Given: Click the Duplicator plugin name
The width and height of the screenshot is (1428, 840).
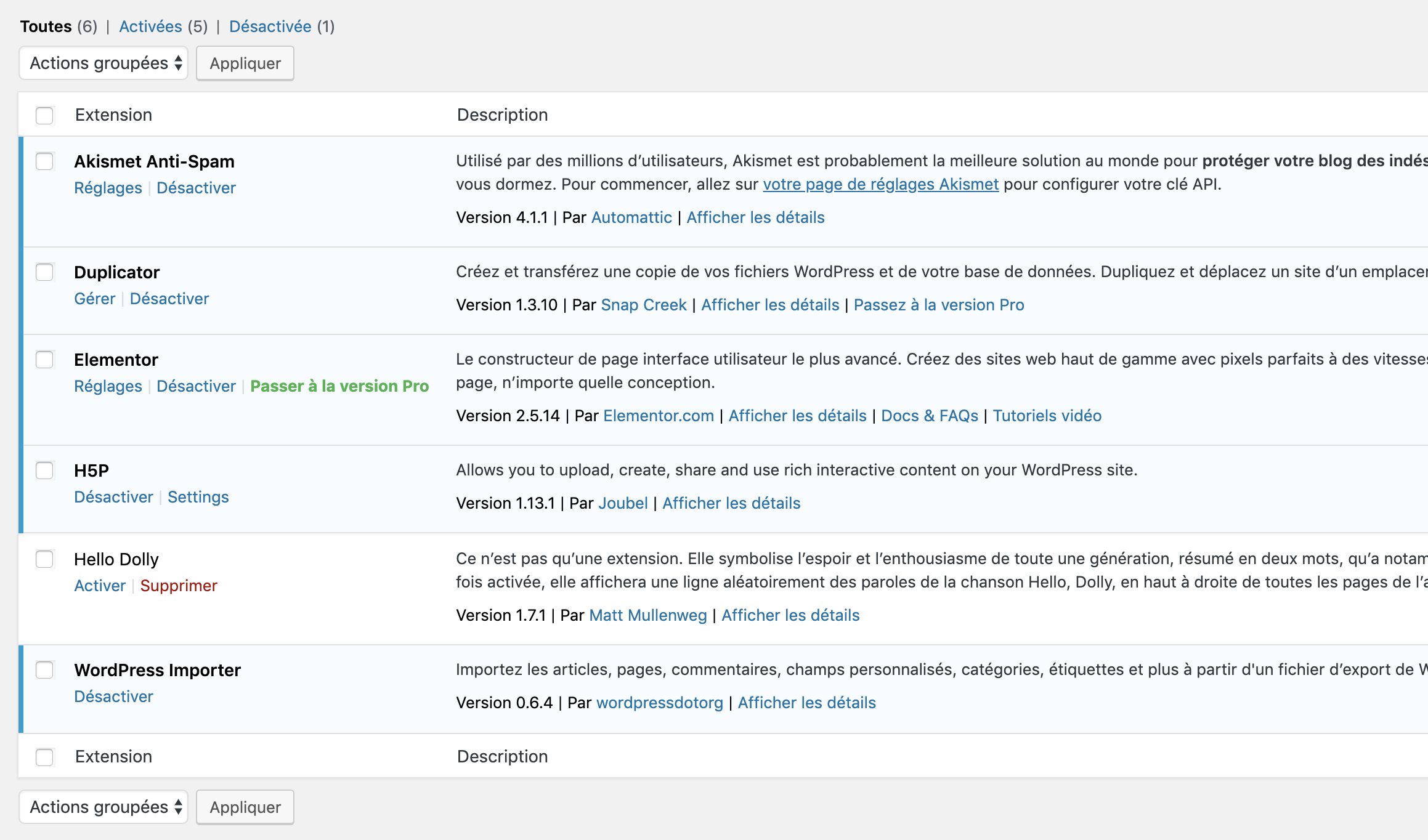Looking at the screenshot, I should click(x=116, y=272).
